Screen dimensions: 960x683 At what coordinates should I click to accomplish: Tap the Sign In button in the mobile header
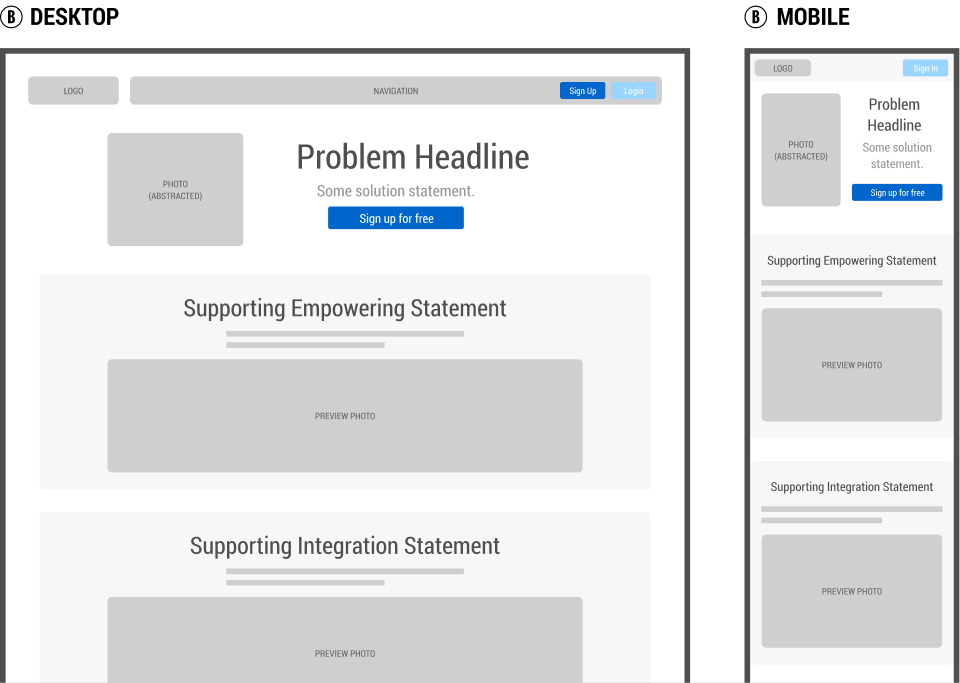(x=925, y=68)
